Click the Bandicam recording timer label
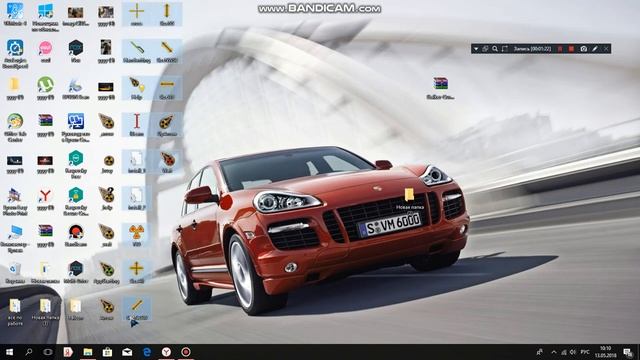This screenshot has height=360, width=640. (532, 49)
